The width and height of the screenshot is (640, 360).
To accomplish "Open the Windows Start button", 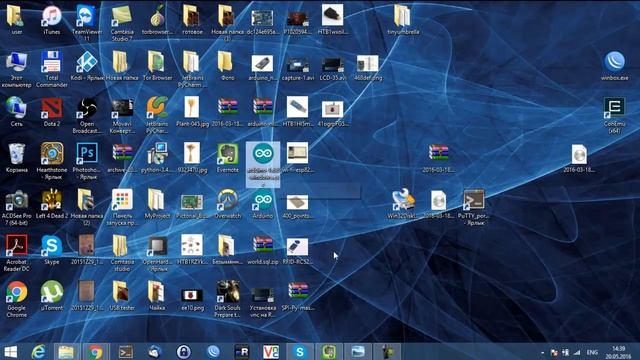I will pyautogui.click(x=11, y=352).
